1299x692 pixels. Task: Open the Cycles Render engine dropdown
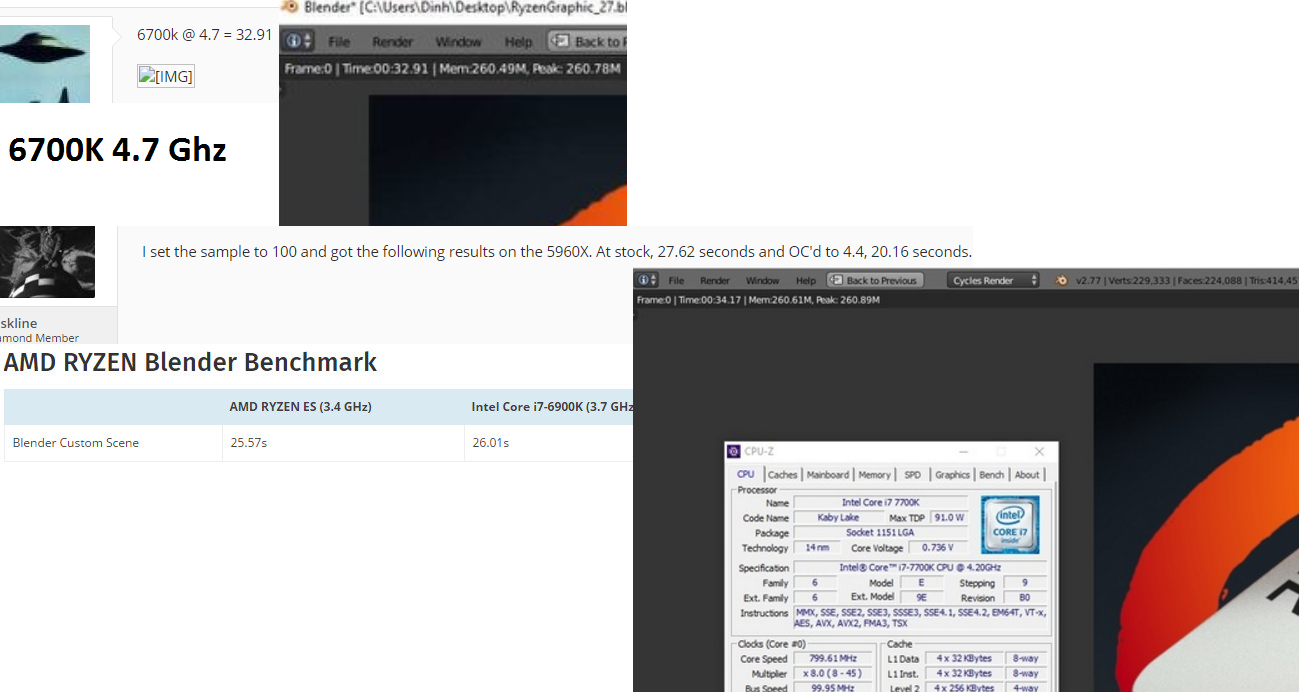(993, 280)
